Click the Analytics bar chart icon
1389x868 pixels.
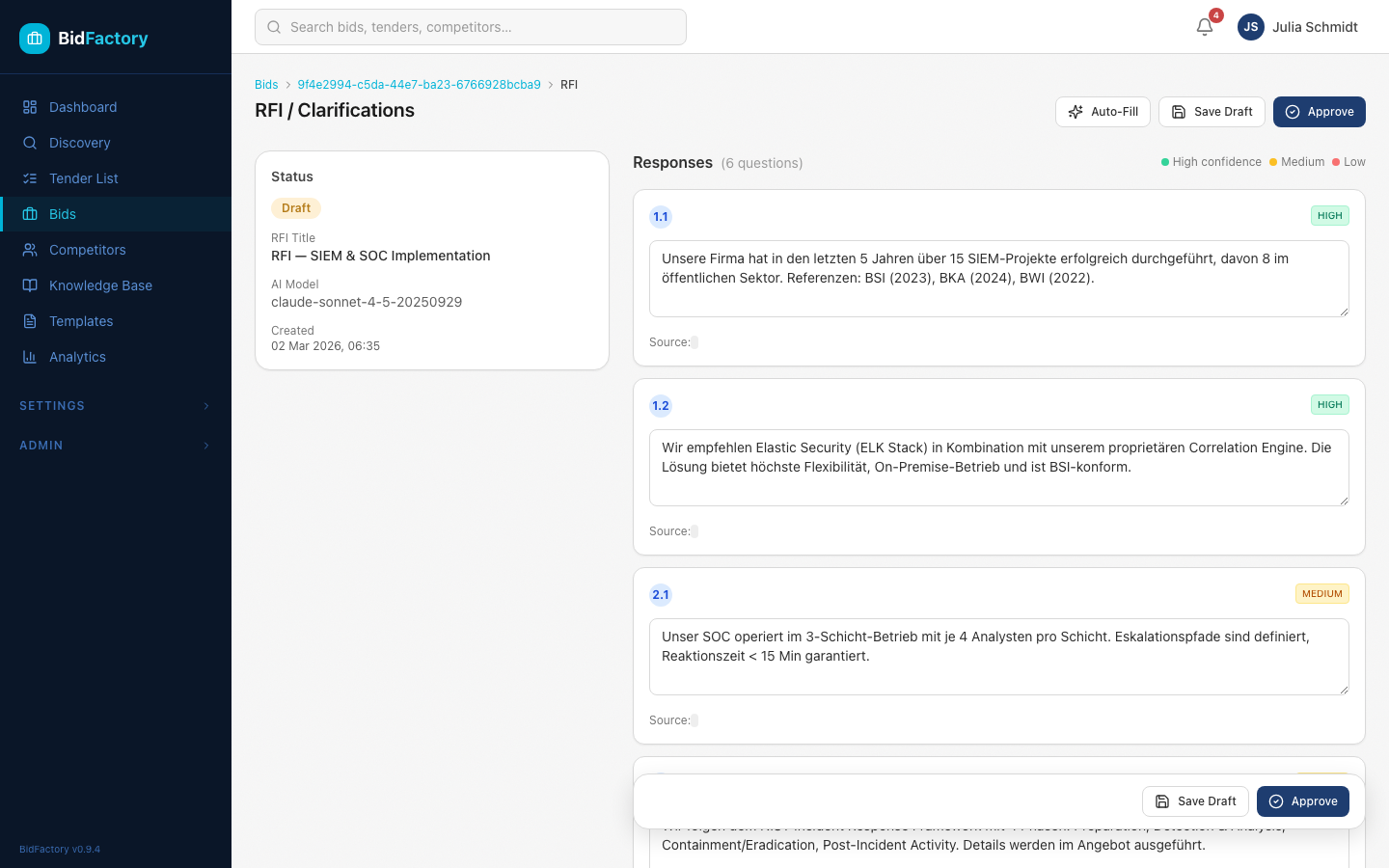point(30,357)
